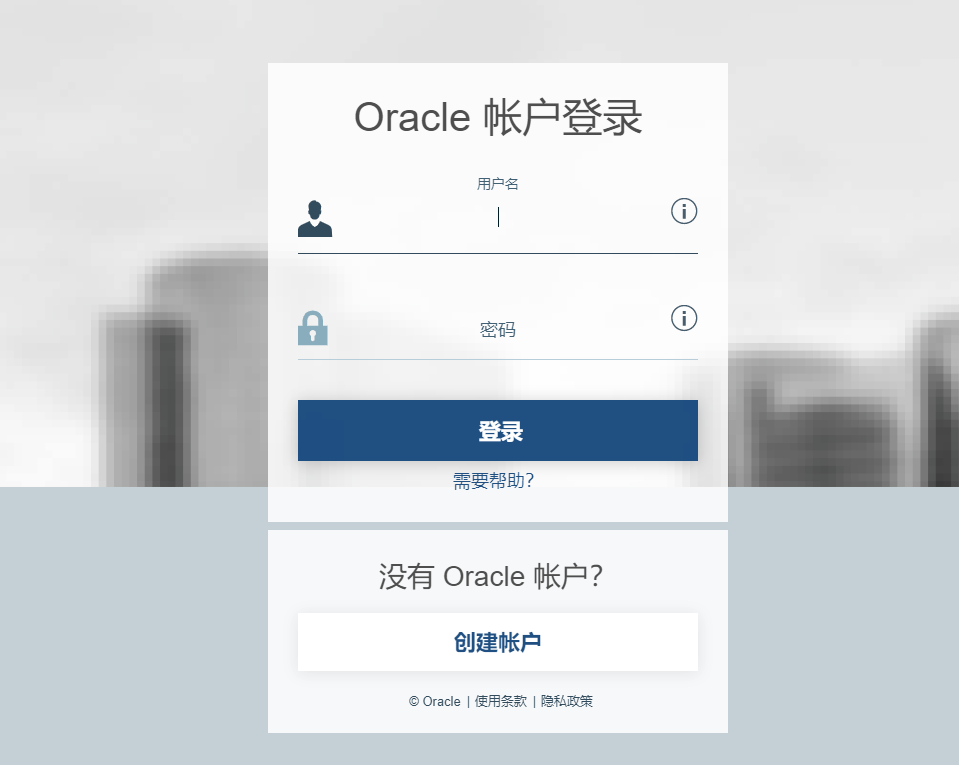Click the padlock icon beside 密码
Viewport: 959px width, 765px height.
313,328
